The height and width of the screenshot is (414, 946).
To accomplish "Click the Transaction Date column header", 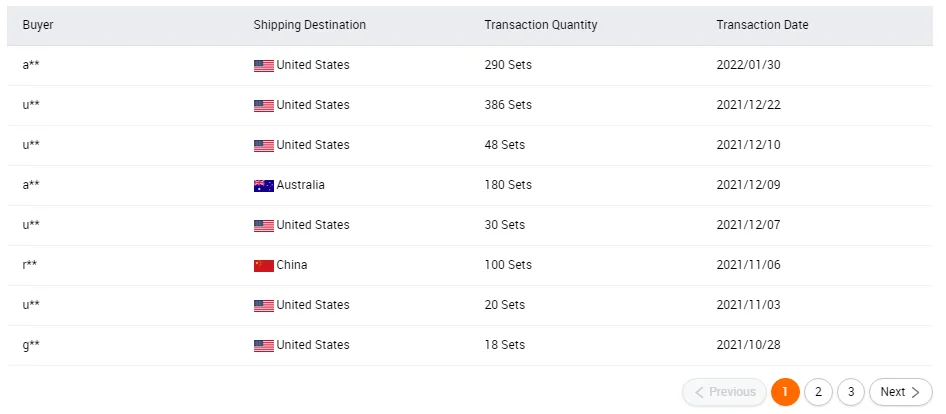I will coord(762,25).
